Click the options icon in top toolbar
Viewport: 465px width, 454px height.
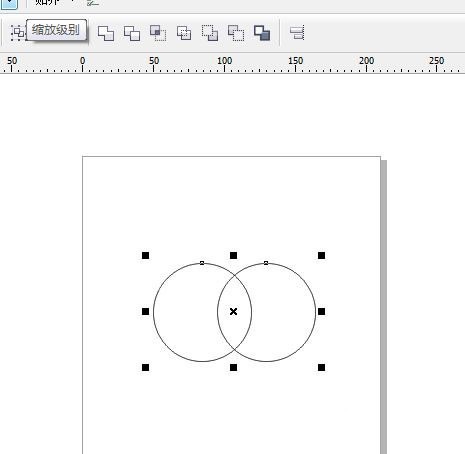[93, 3]
